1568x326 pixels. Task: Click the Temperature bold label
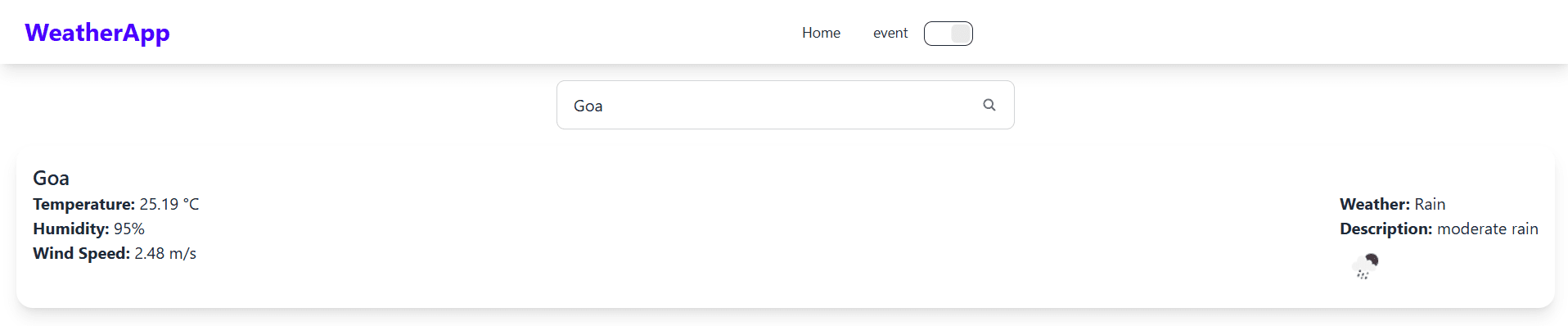(x=83, y=204)
